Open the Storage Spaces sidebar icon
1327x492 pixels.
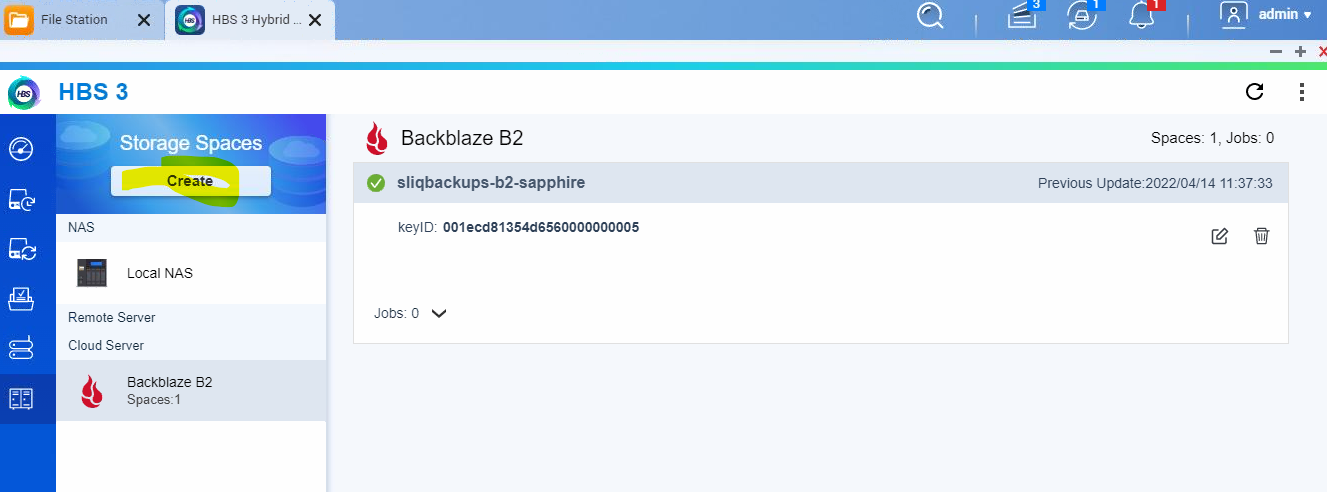pos(21,398)
